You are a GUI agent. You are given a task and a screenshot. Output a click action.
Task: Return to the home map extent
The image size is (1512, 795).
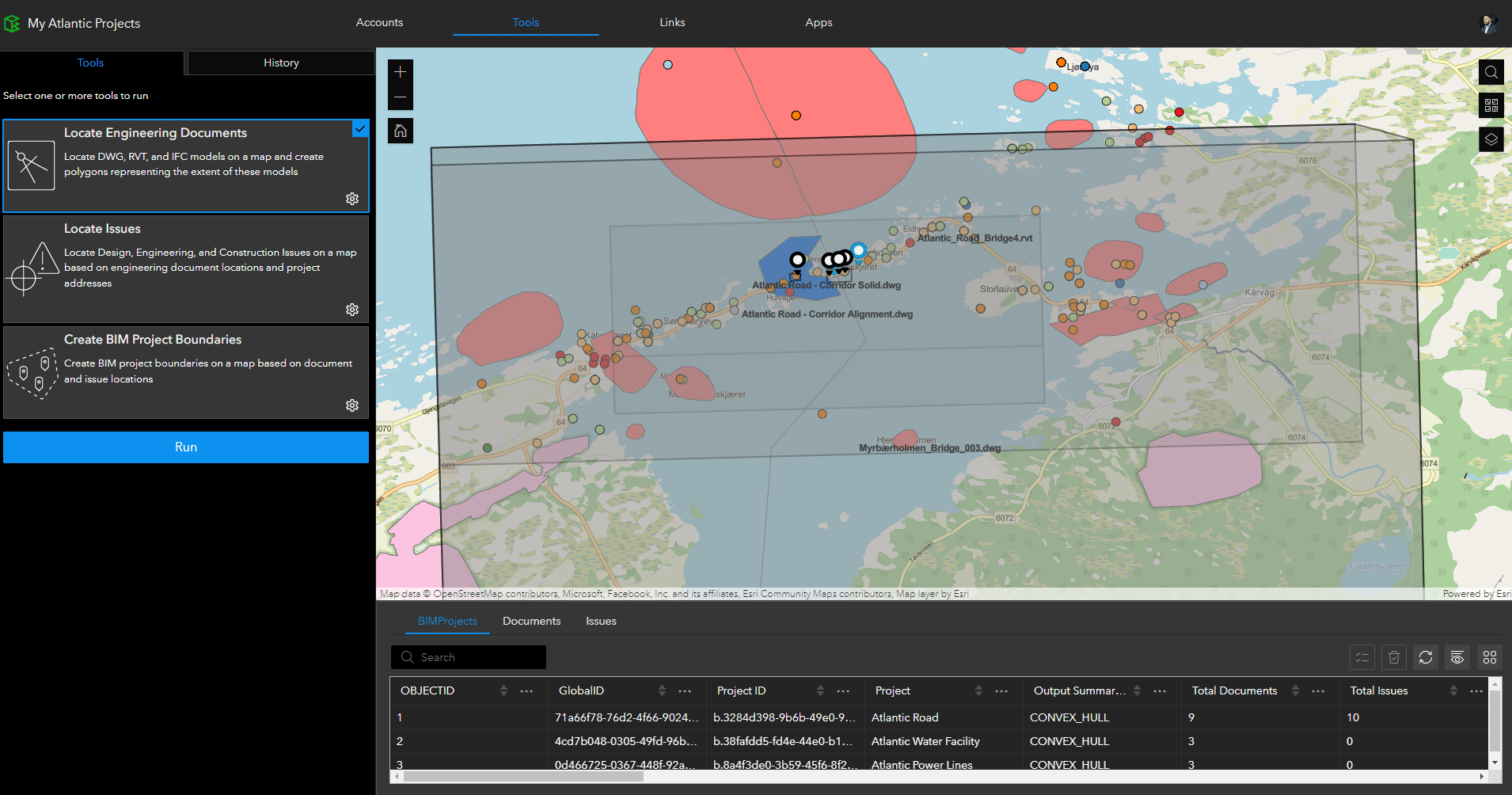coord(400,130)
